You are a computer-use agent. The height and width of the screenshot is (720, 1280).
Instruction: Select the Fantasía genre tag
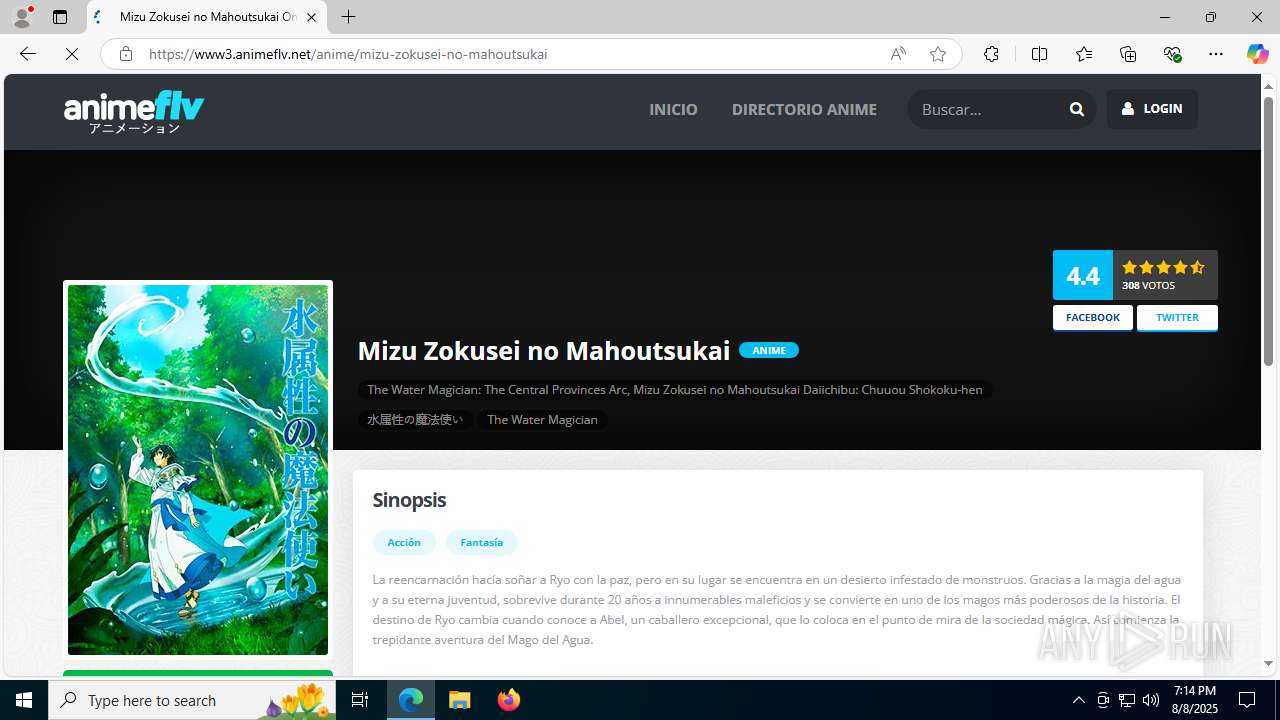click(481, 542)
